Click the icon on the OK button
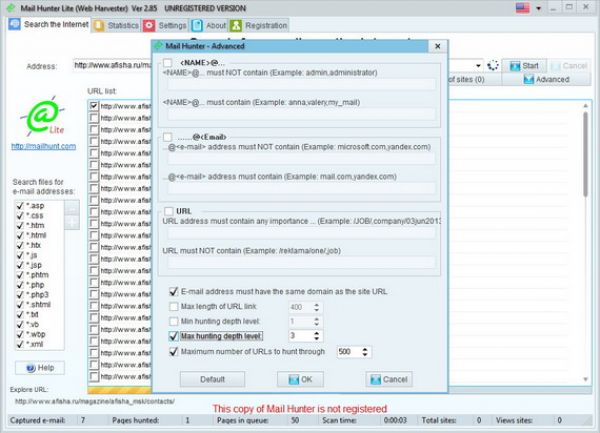Image resolution: width=600 pixels, height=433 pixels. [293, 379]
